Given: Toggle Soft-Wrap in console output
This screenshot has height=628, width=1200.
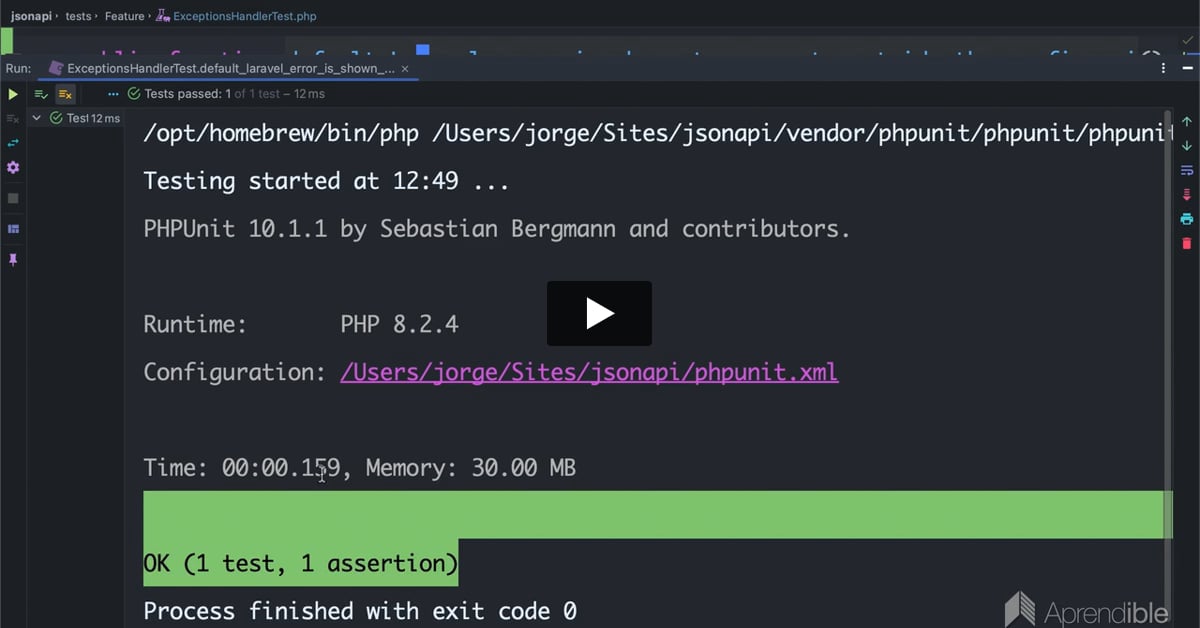Looking at the screenshot, I should pos(1187,170).
